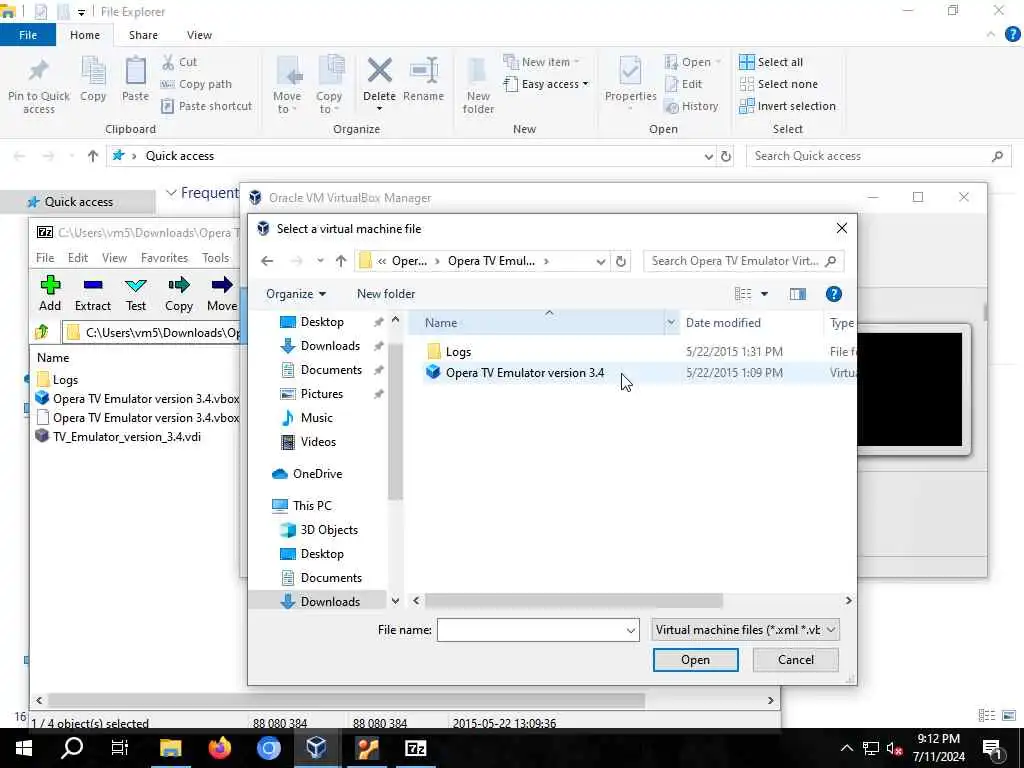
Task: Click Invert selection in Explorer ribbon
Action: [788, 106]
